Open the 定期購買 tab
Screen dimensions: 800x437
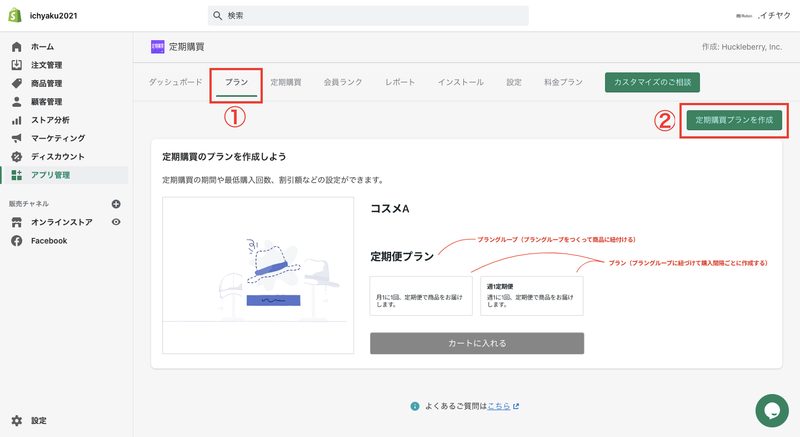286,82
